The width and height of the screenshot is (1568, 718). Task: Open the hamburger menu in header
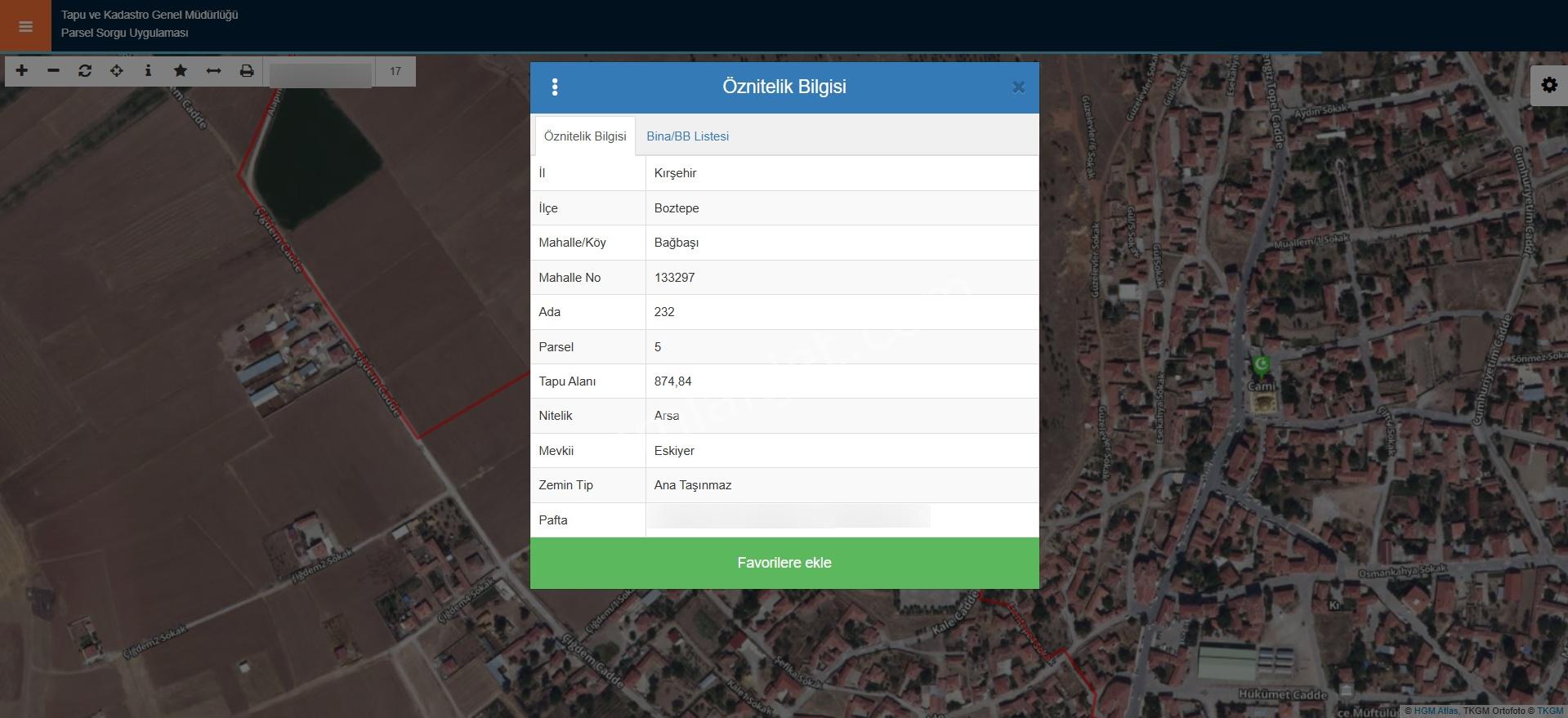(25, 26)
